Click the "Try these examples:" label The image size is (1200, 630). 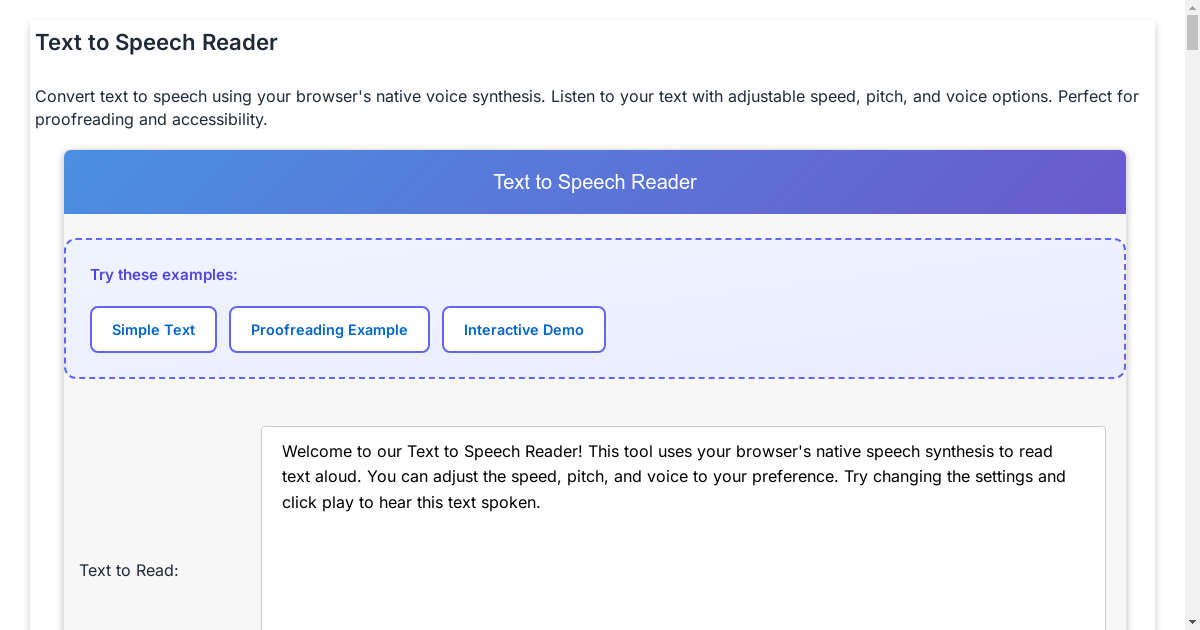pyautogui.click(x=164, y=275)
